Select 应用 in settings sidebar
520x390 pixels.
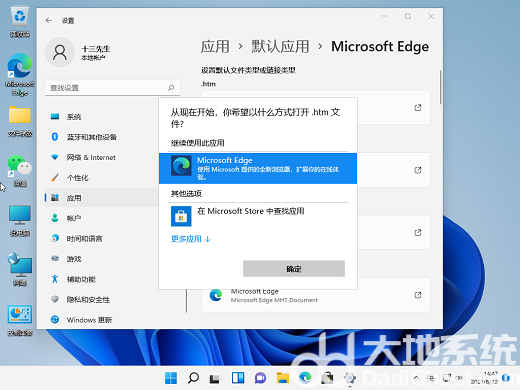pyautogui.click(x=102, y=198)
